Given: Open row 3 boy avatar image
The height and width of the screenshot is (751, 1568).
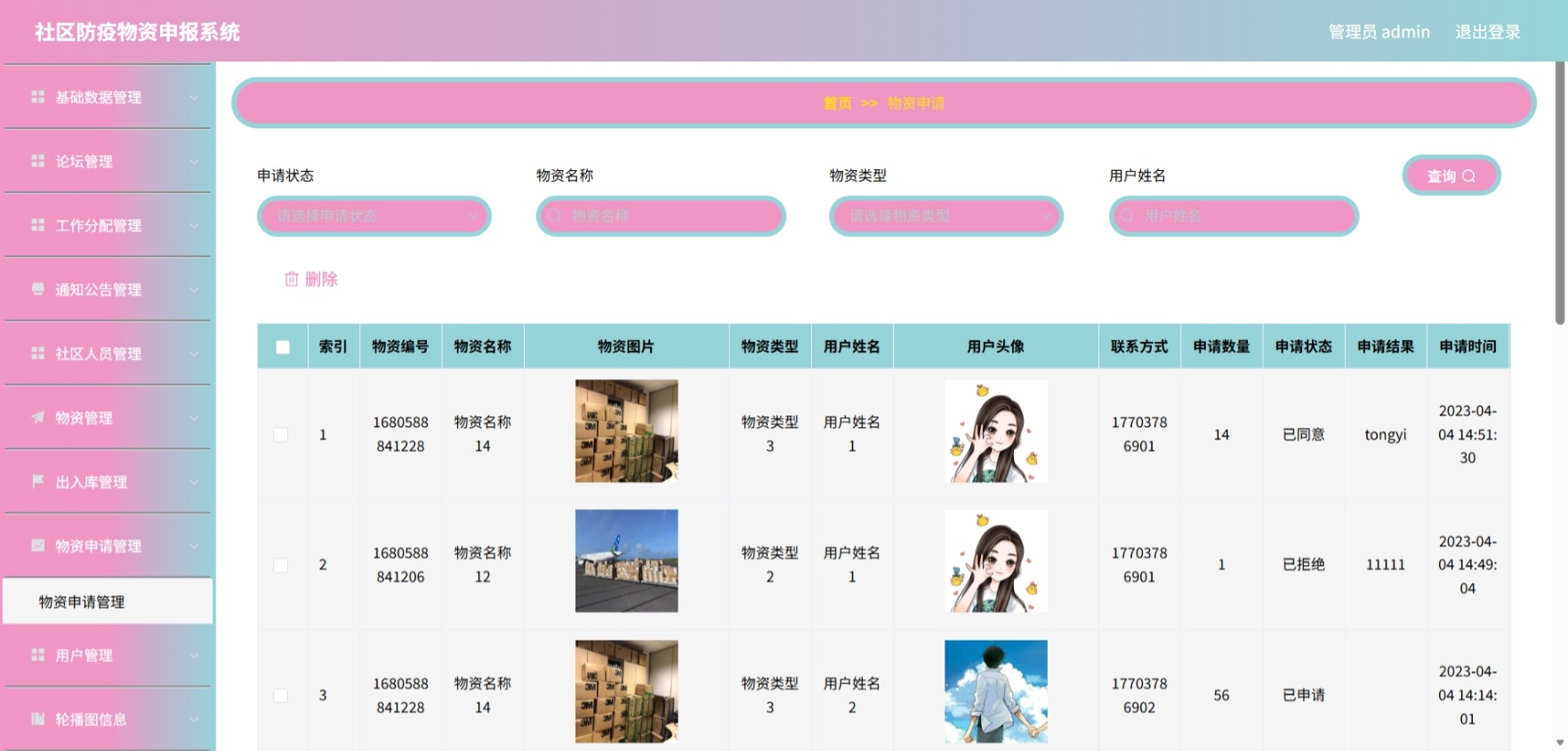Looking at the screenshot, I should coord(995,691).
